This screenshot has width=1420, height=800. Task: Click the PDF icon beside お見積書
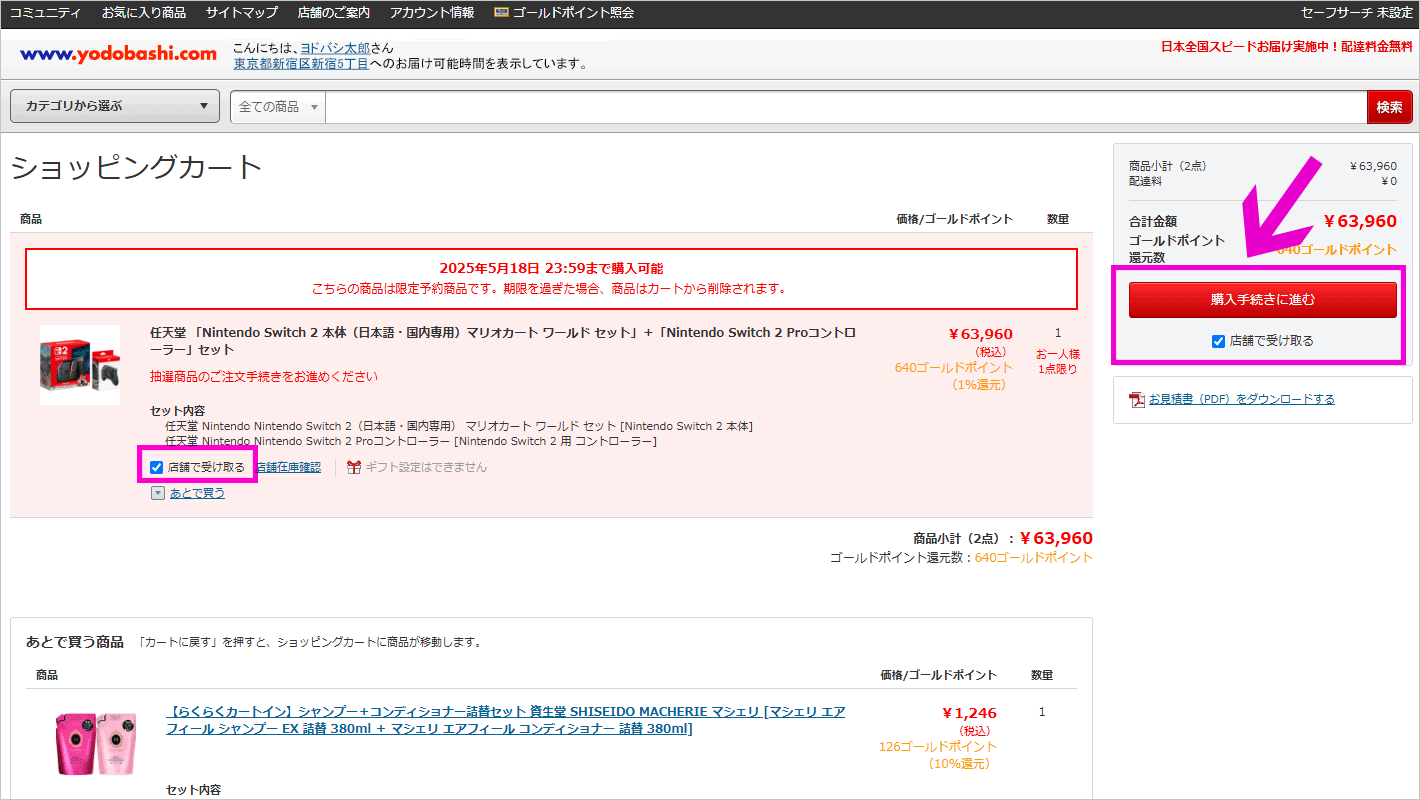1137,400
